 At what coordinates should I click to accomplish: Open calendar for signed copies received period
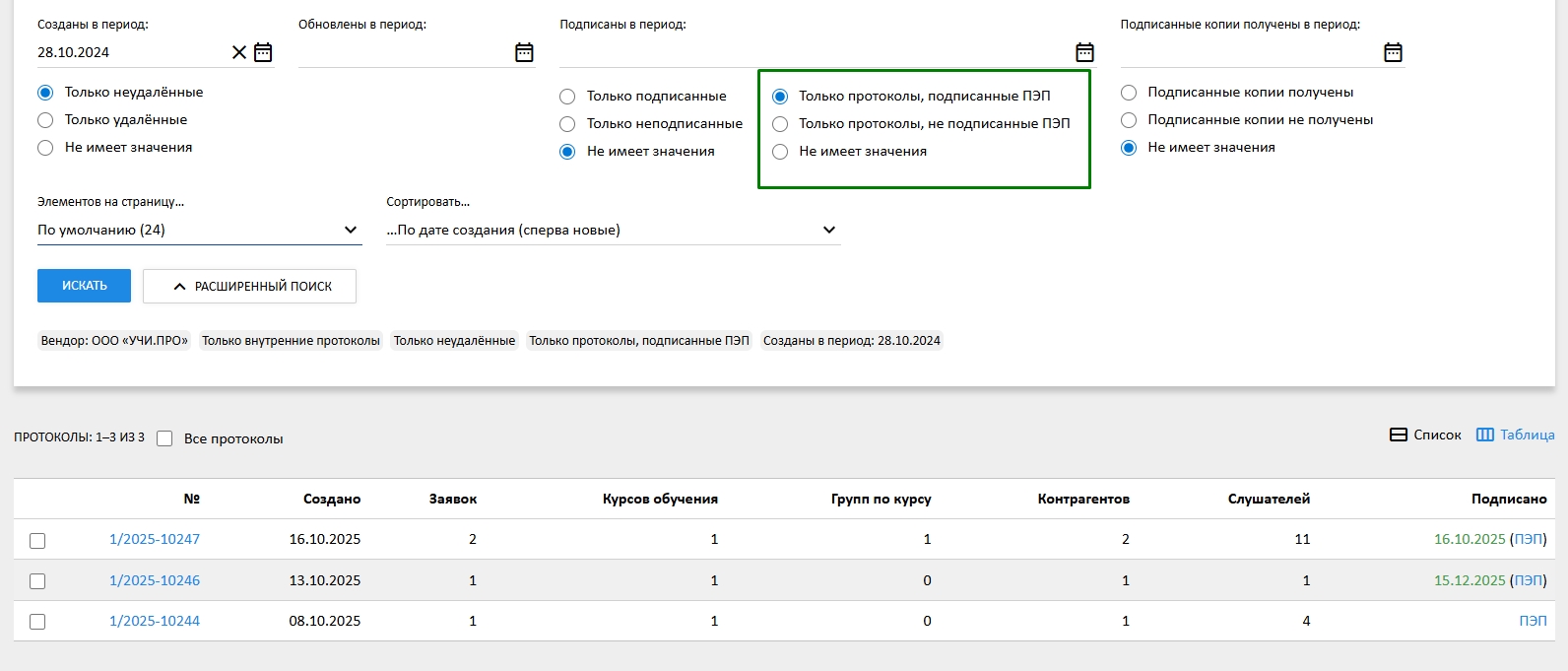coord(1393,52)
